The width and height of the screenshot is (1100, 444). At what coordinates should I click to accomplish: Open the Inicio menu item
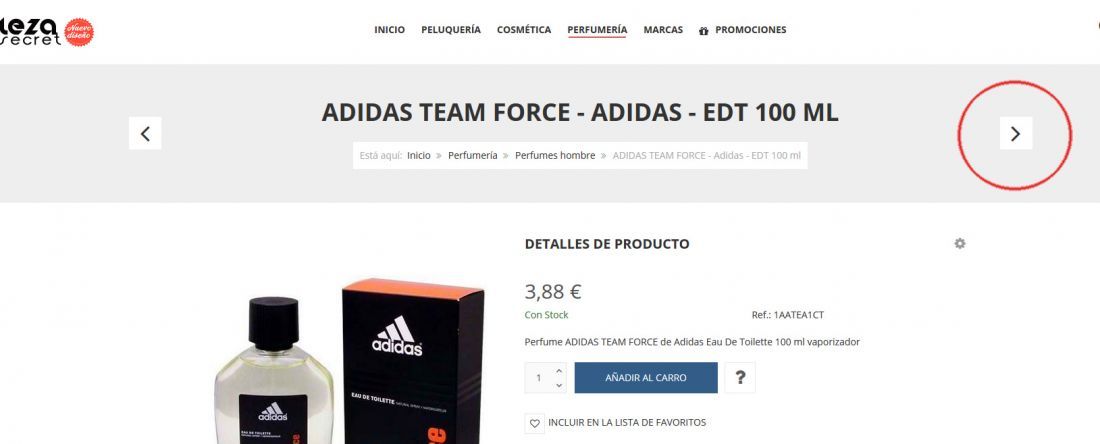tap(389, 30)
